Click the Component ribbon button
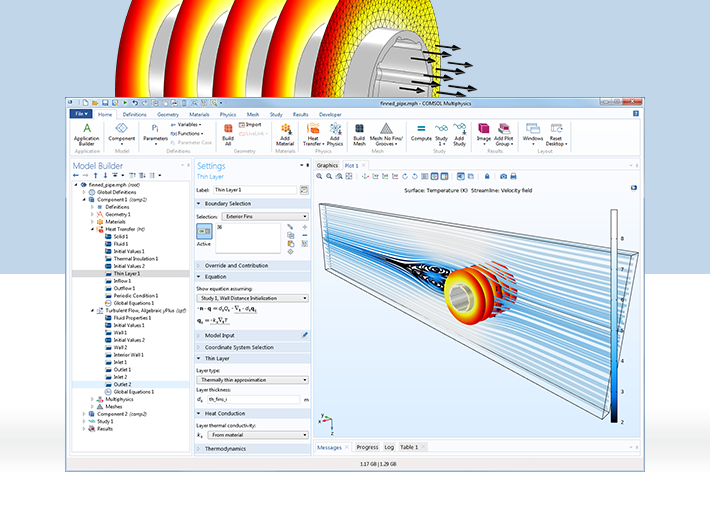This screenshot has width=710, height=523. (x=121, y=133)
